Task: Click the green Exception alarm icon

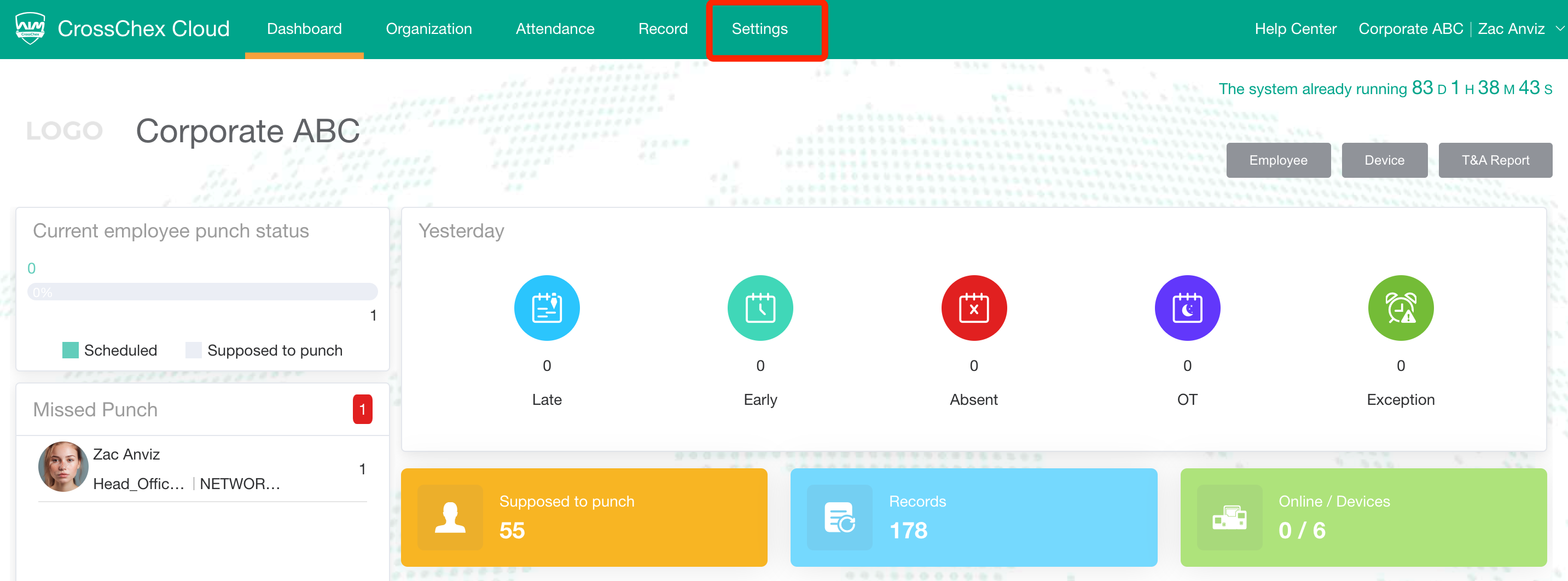Action: point(1400,308)
